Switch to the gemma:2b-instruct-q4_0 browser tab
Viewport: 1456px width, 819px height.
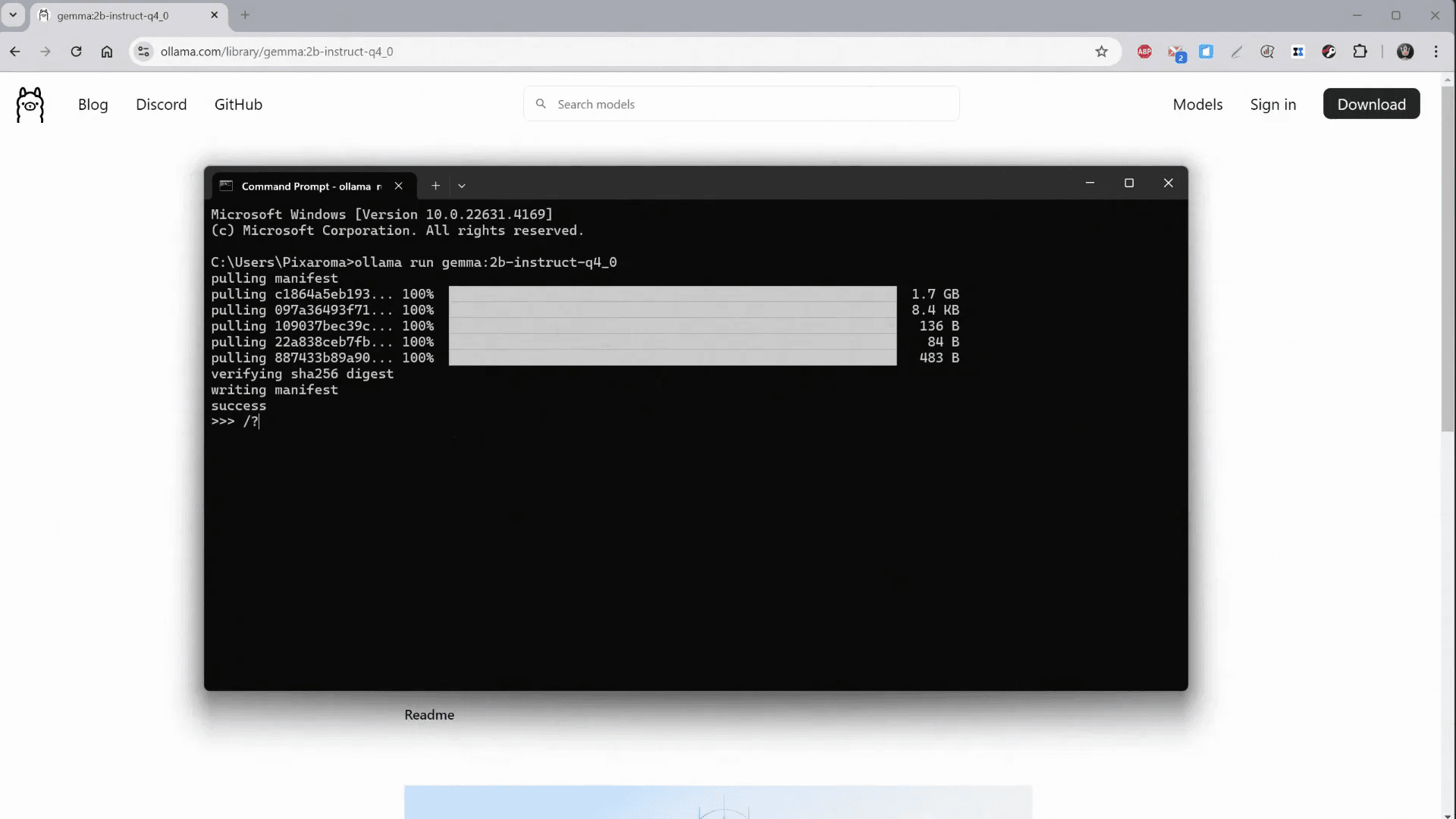[114, 15]
